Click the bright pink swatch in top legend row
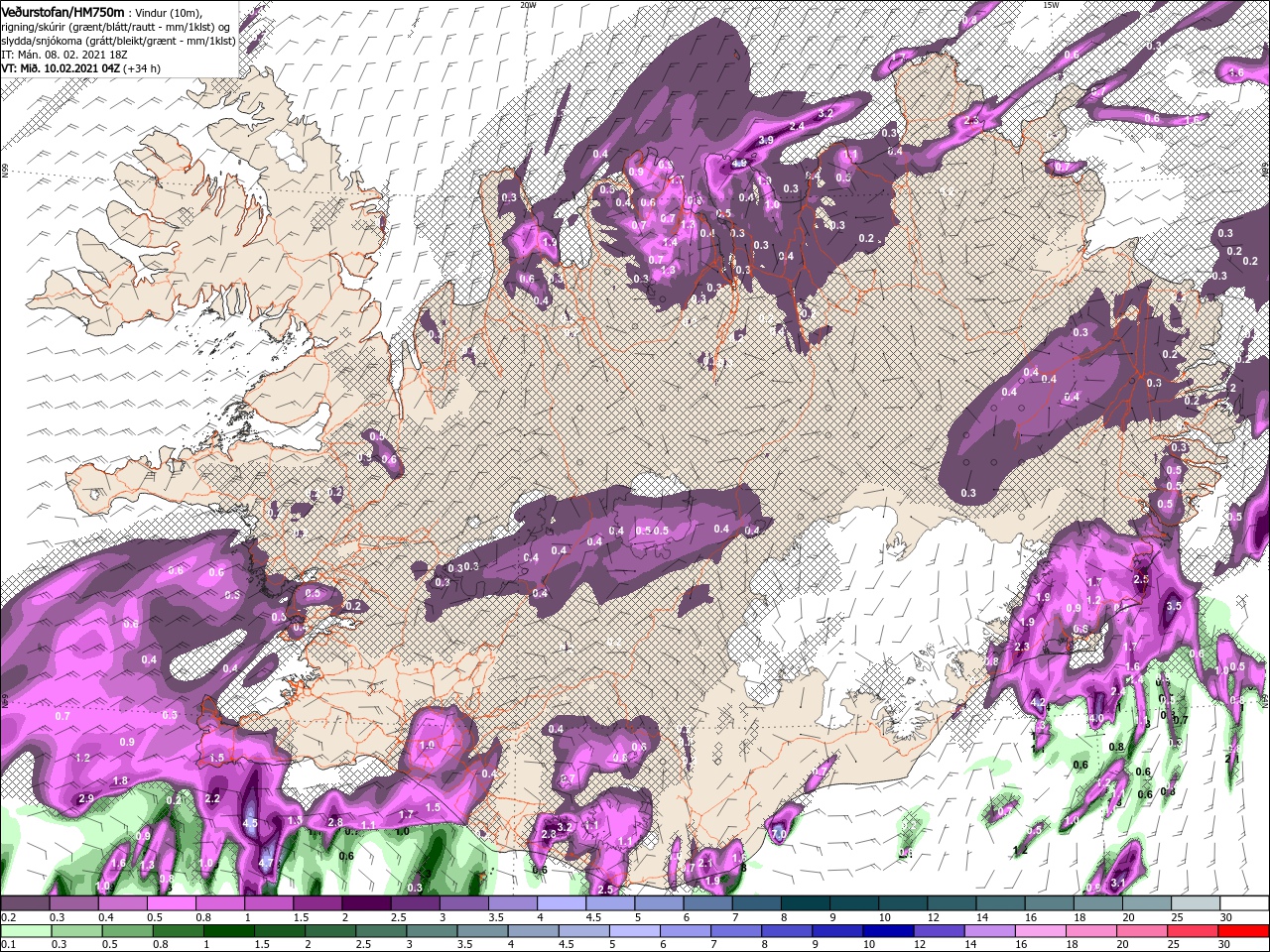The width and height of the screenshot is (1270, 952). [172, 904]
